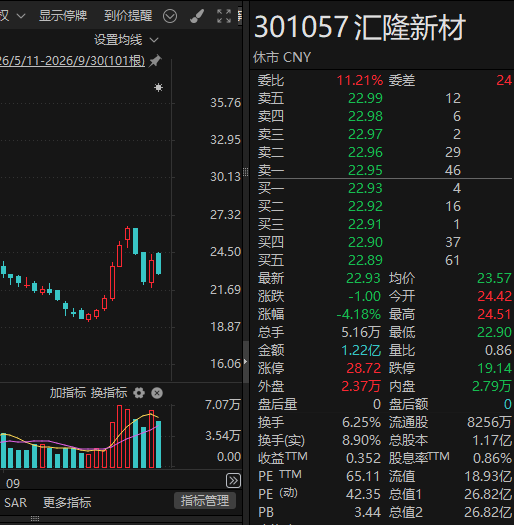Click 换指标 to switch indicator
The height and width of the screenshot is (525, 514).
coord(109,393)
